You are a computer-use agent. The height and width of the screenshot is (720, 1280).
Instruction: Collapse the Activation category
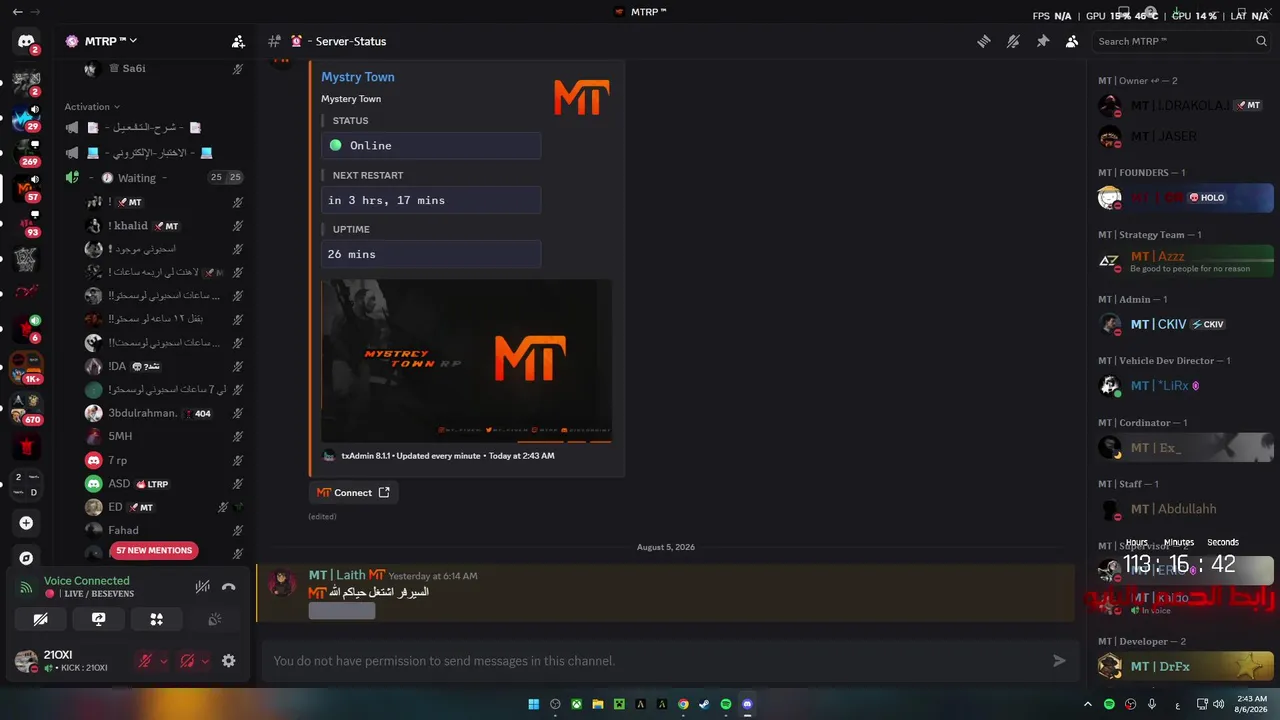pyautogui.click(x=92, y=107)
